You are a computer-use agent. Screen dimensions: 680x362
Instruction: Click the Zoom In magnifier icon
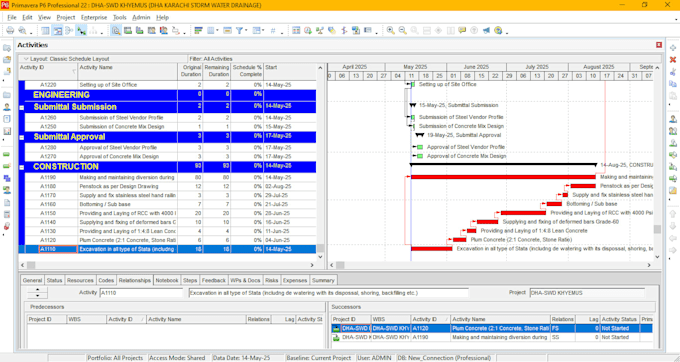(x=391, y=30)
